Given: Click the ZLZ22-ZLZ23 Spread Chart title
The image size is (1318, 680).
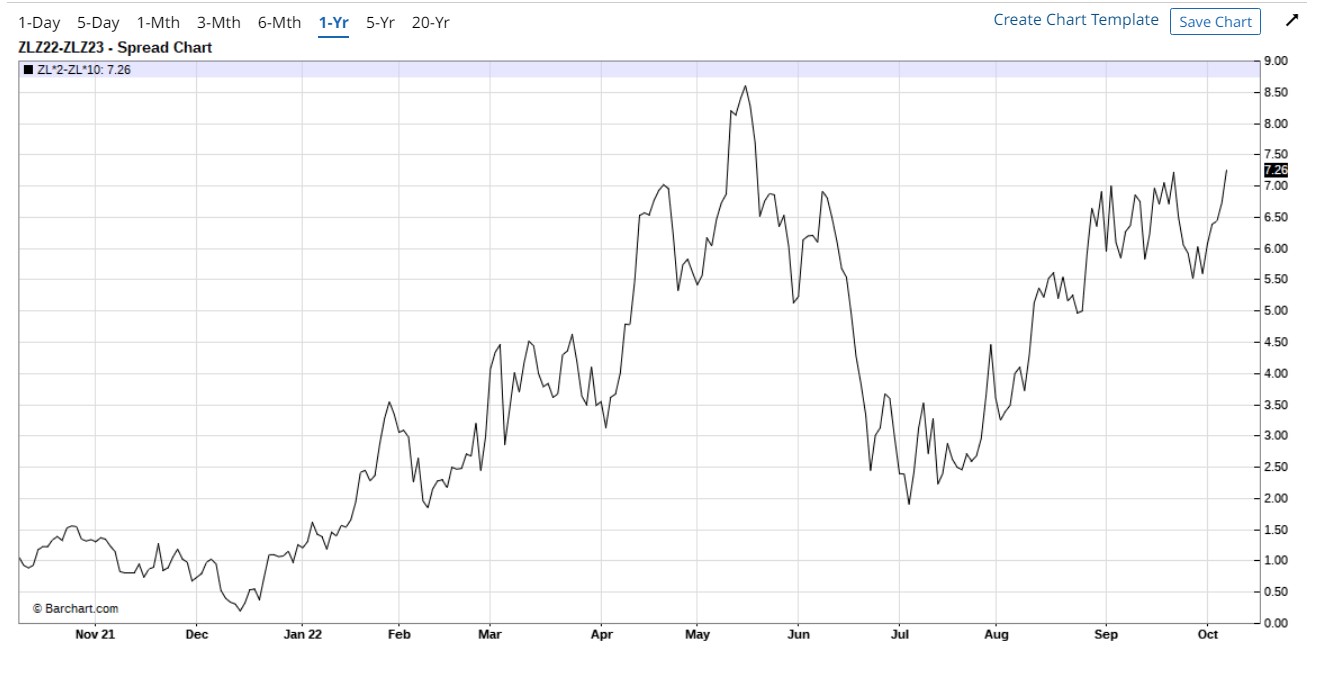Looking at the screenshot, I should 115,47.
